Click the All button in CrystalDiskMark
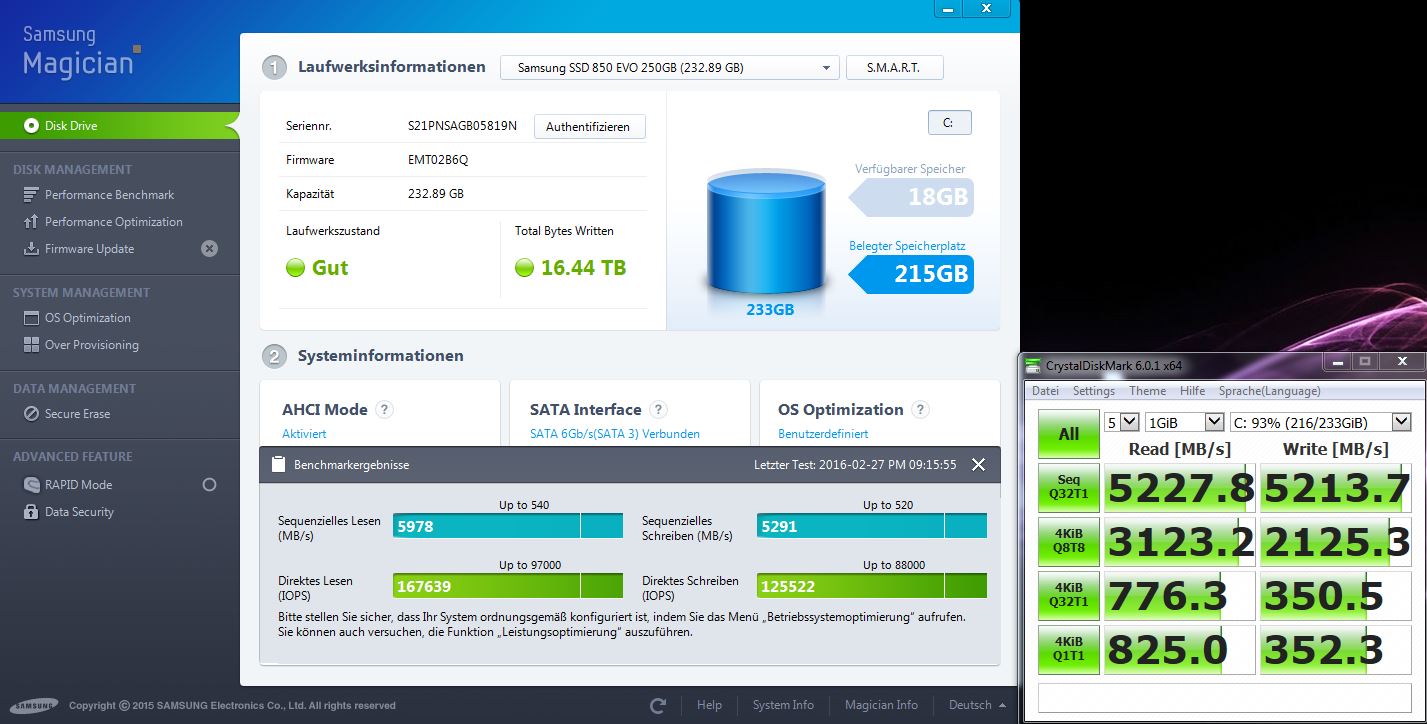1427x724 pixels. pos(1069,434)
